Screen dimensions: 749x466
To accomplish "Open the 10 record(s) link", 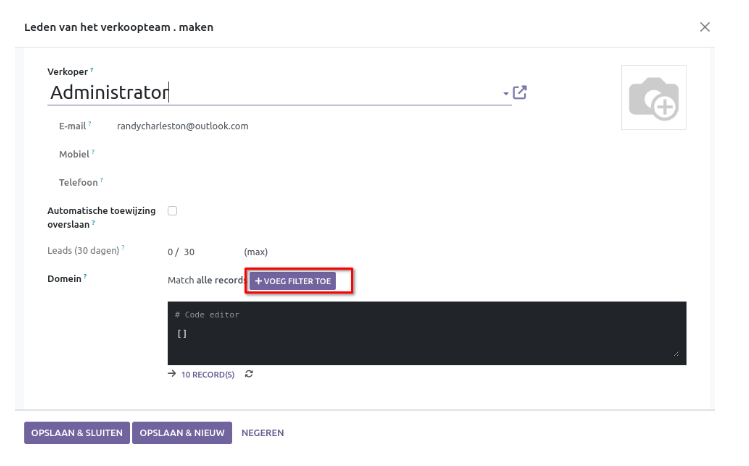I will click(207, 374).
